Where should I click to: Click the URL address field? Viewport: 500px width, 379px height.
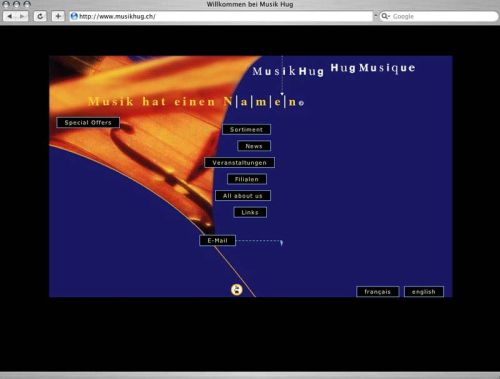point(221,16)
